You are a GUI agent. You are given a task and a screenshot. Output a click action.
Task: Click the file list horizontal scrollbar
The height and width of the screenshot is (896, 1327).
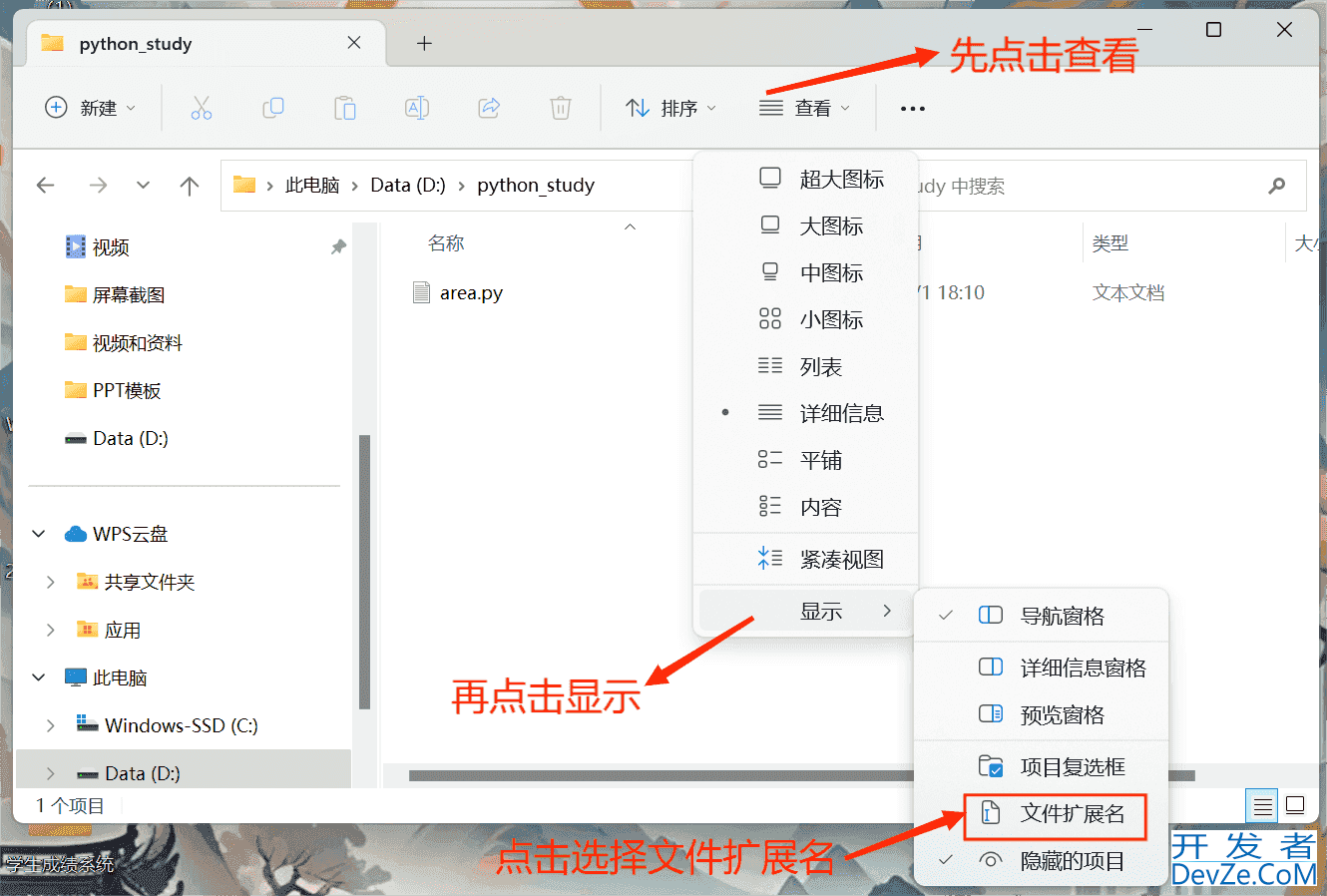(x=801, y=775)
